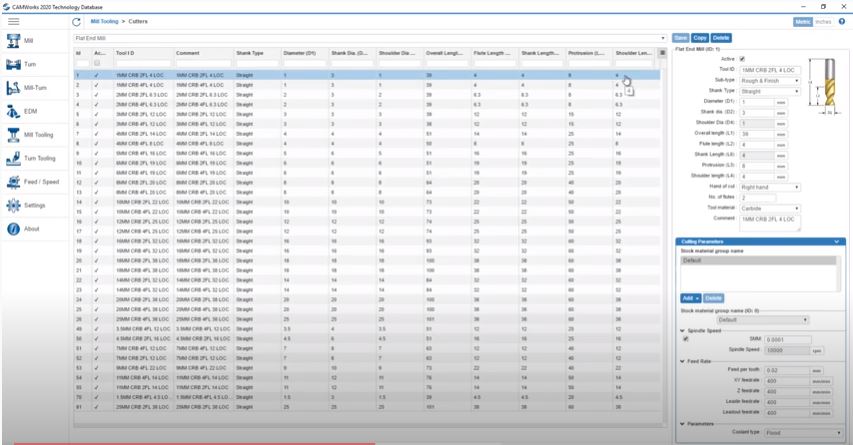
Task: Edit the SMM value field
Action: point(788,339)
